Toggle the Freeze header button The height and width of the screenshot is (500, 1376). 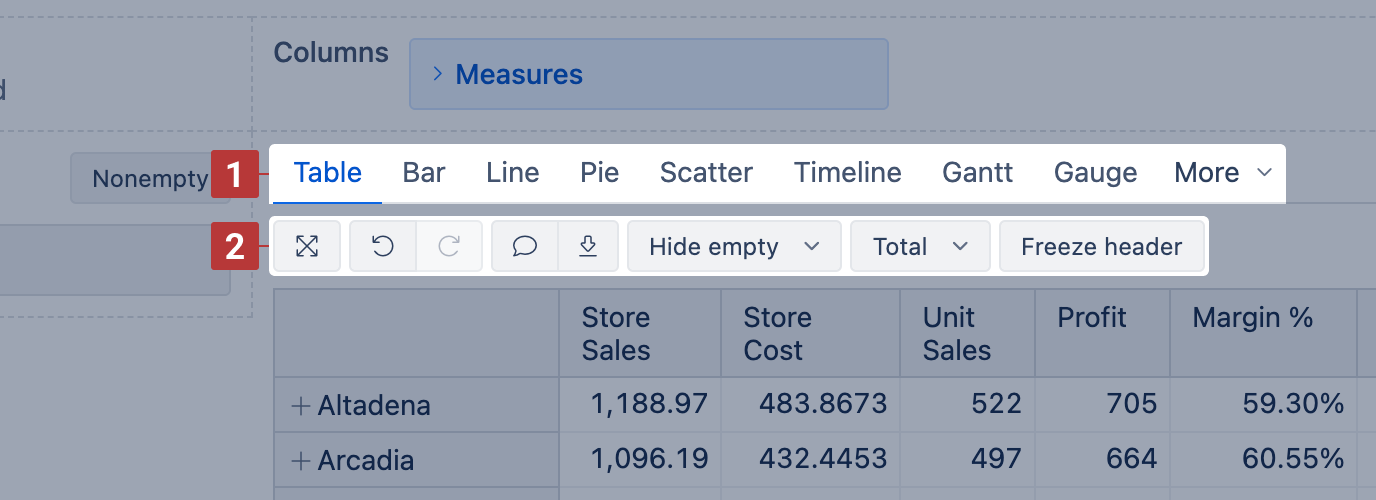pos(1101,247)
